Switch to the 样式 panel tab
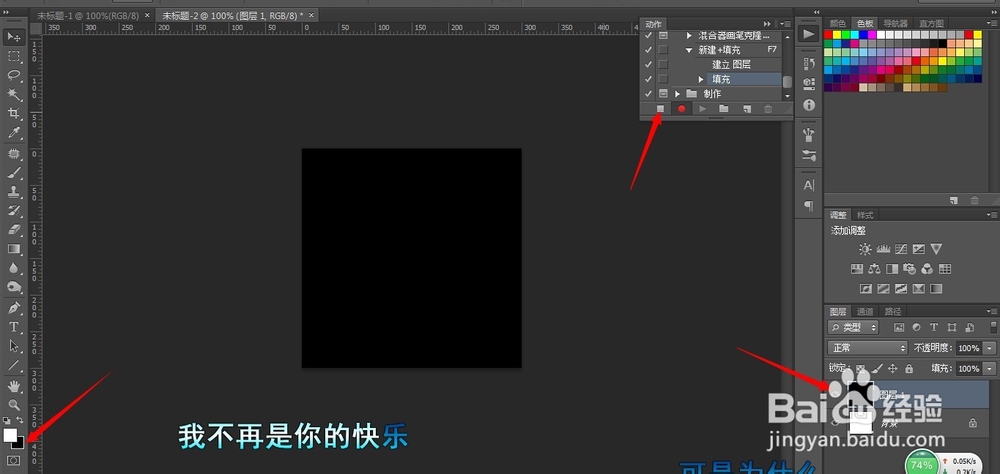The width and height of the screenshot is (1000, 474). (864, 215)
